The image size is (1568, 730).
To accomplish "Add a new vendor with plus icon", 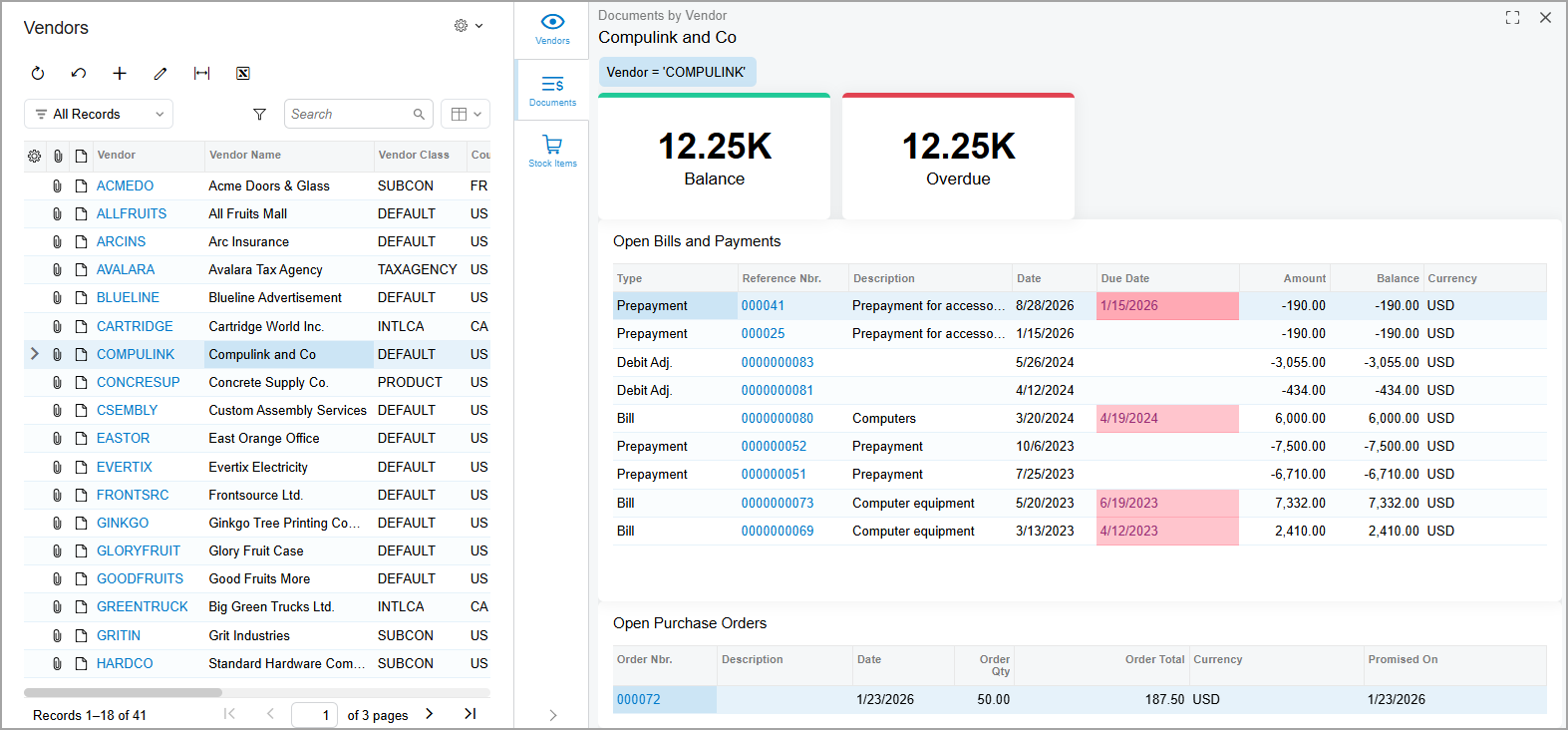I will 120,73.
